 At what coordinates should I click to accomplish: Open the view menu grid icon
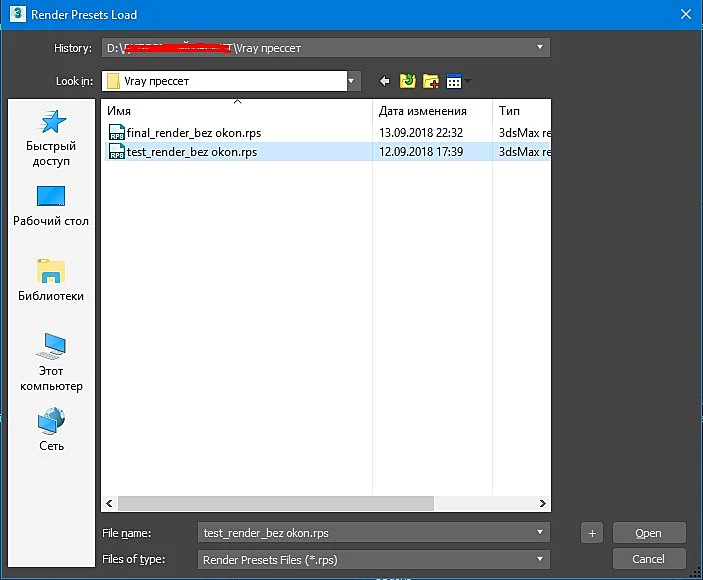(x=454, y=81)
